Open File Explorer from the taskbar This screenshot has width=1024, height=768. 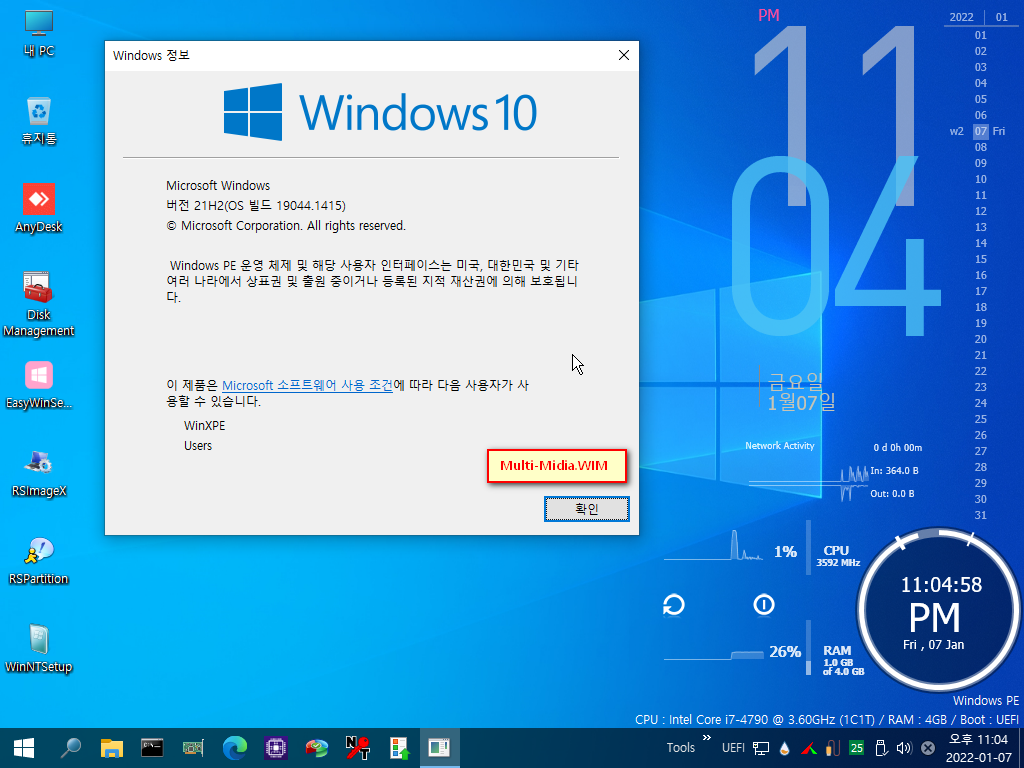[x=112, y=748]
